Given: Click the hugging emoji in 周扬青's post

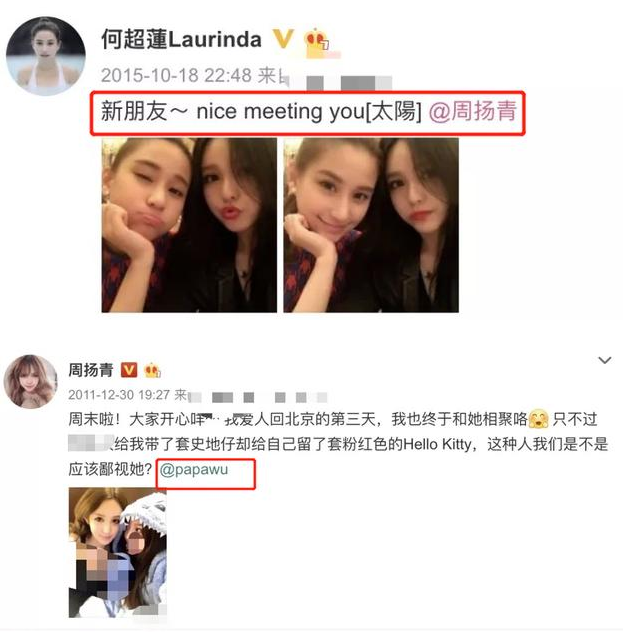Looking at the screenshot, I should pyautogui.click(x=538, y=419).
